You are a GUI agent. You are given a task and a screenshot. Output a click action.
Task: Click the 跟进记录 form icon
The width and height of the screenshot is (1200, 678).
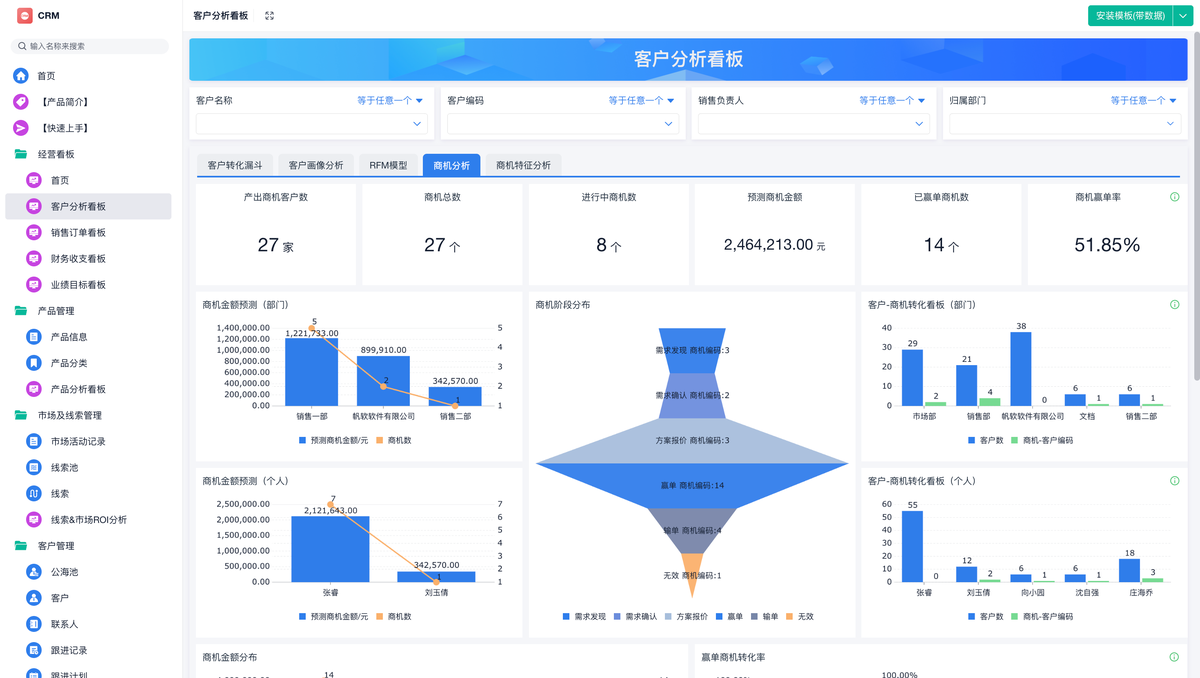[x=34, y=650]
